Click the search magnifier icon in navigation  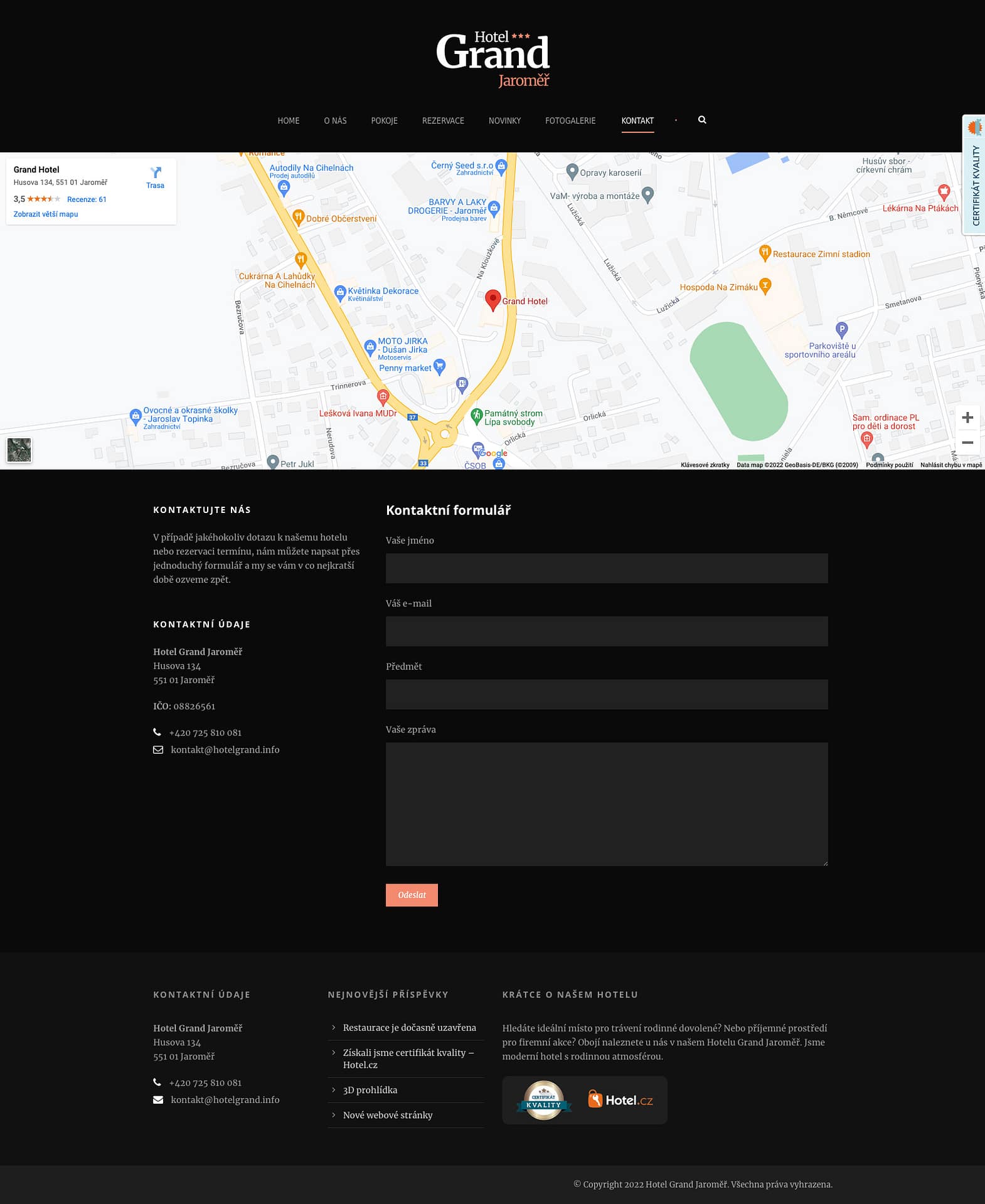click(x=702, y=120)
